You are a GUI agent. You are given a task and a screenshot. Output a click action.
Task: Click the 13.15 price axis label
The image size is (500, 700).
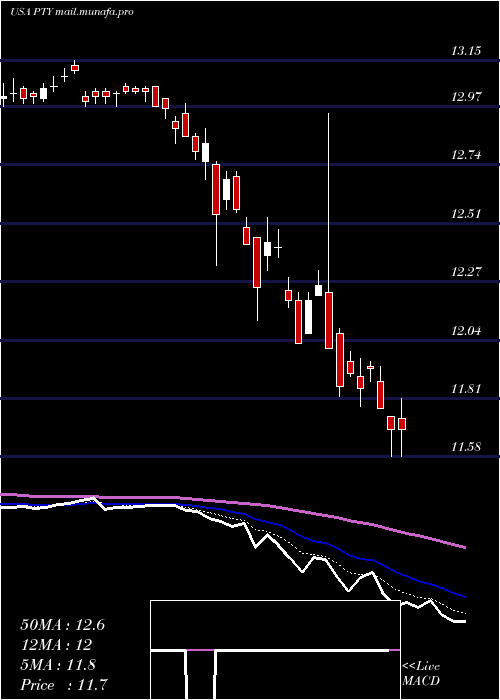pos(466,50)
